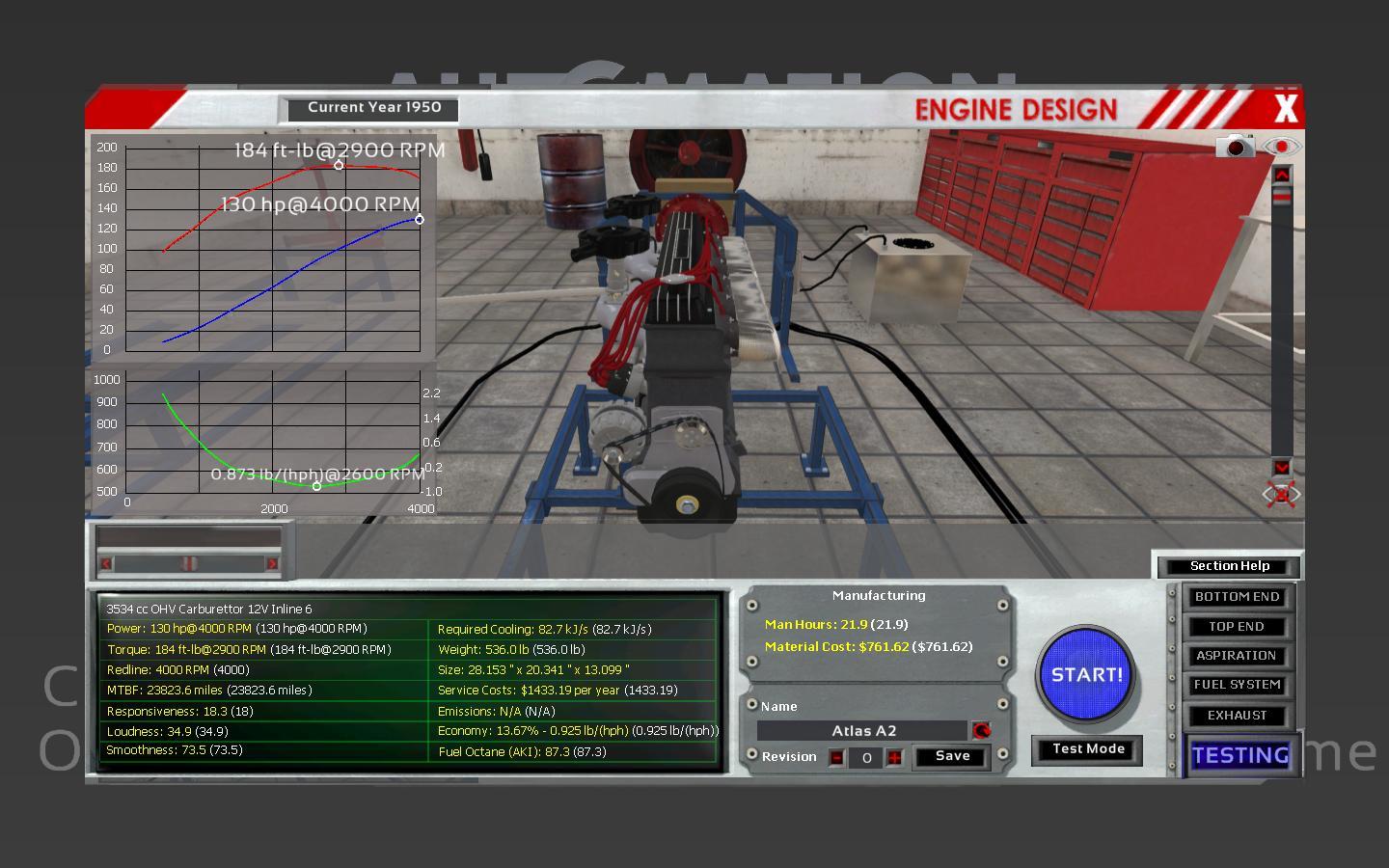Click the right arrow on horizontal slider
The height and width of the screenshot is (868, 1389).
tap(272, 563)
